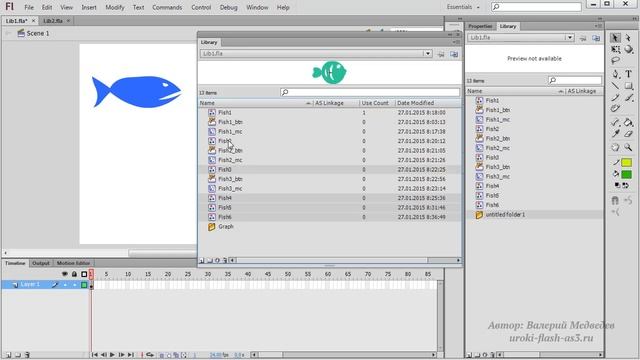640x360 pixels.
Task: Expand the Graph folder
Action: (x=211, y=227)
